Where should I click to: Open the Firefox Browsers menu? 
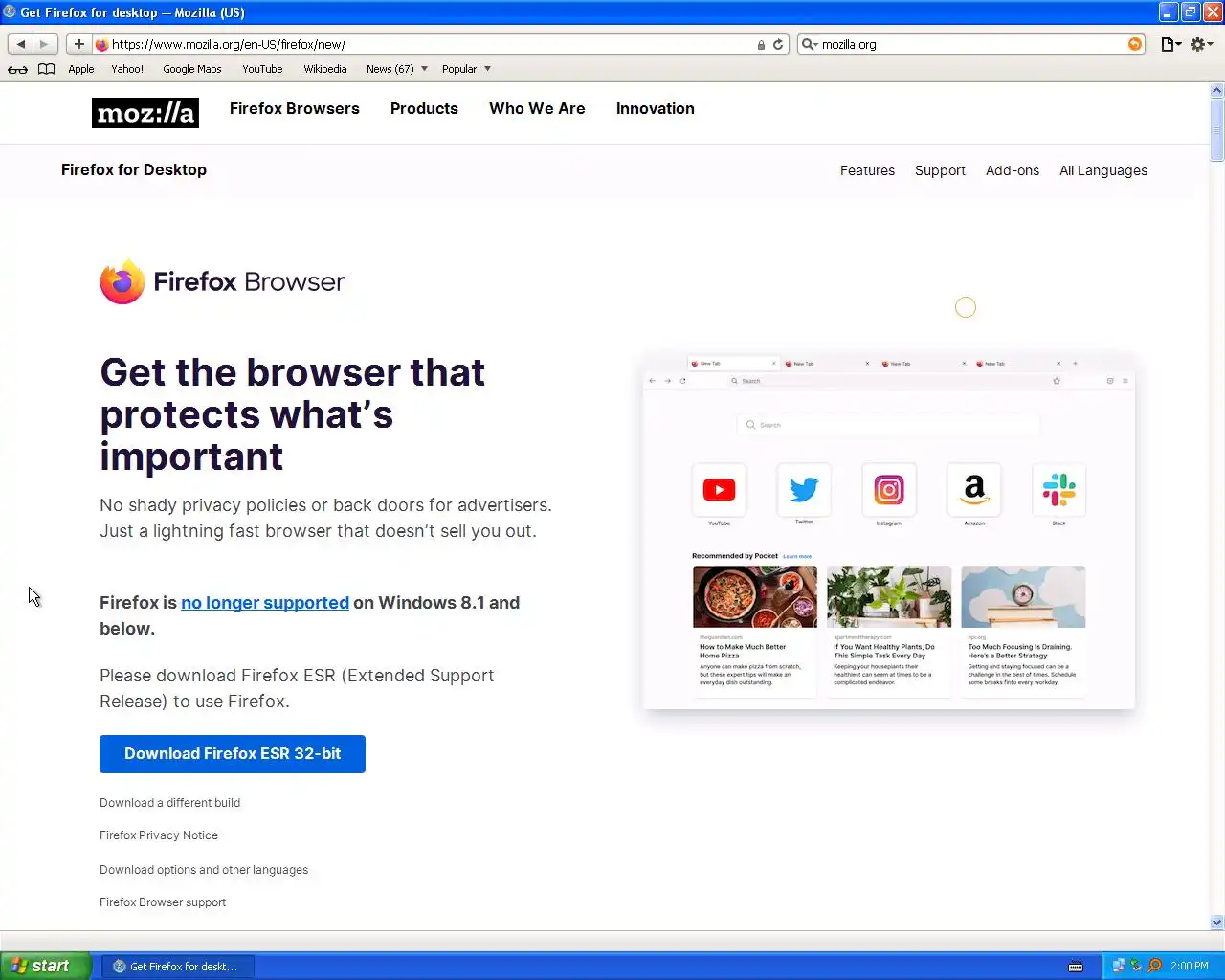295,108
